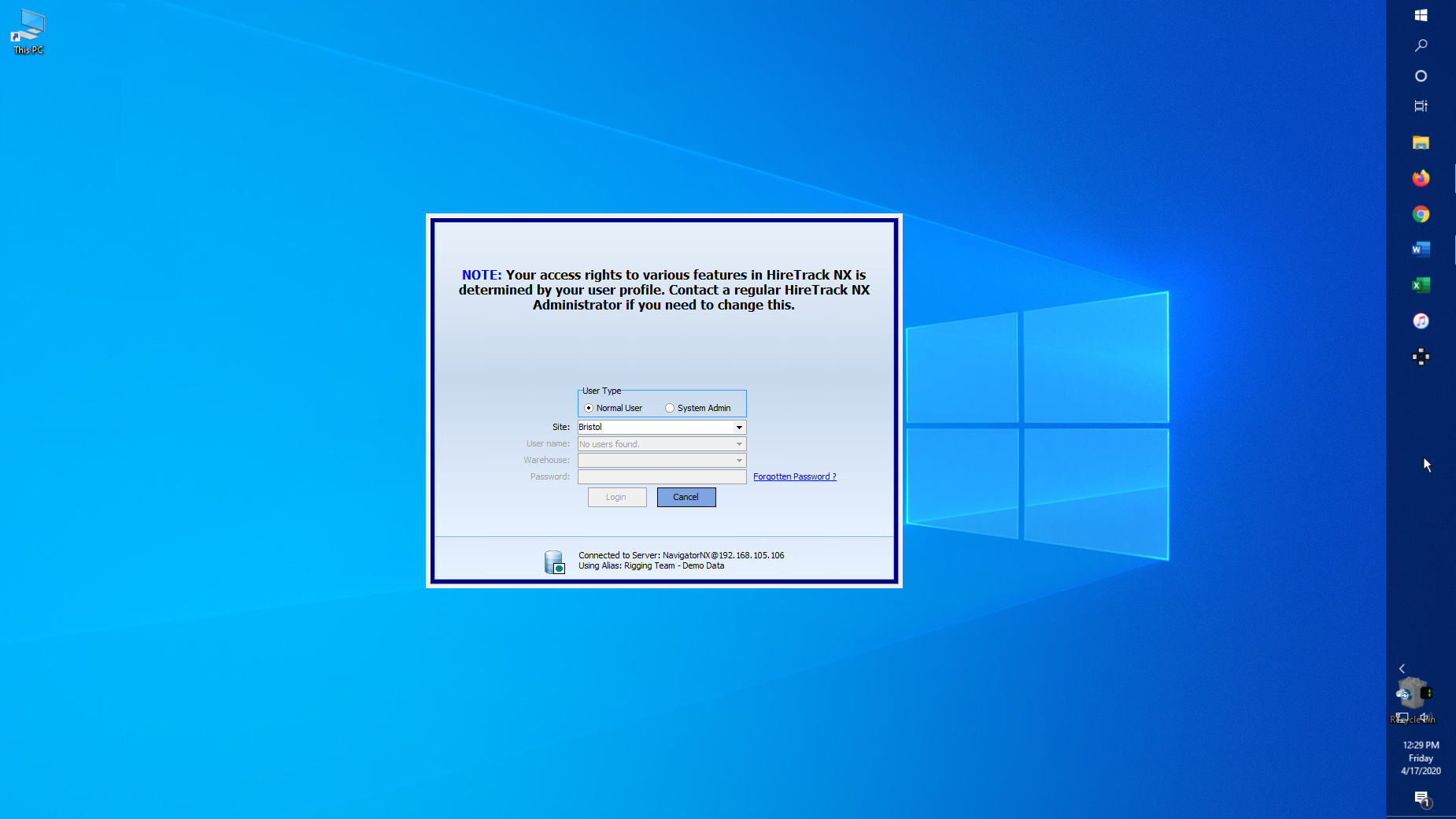The height and width of the screenshot is (819, 1456).
Task: Click the database server icon in login dialog
Action: pyautogui.click(x=554, y=561)
